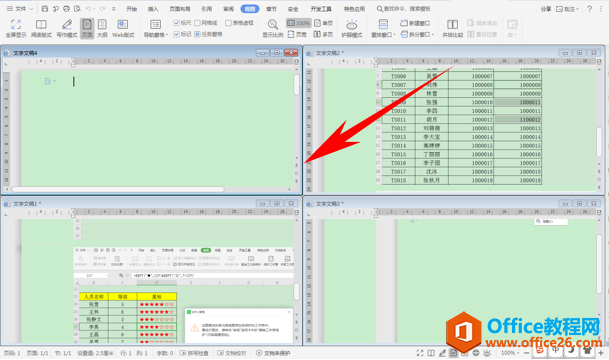609x360 pixels.
Task: Open the split window (拆分窗口) dropdown
Action: click(417, 34)
